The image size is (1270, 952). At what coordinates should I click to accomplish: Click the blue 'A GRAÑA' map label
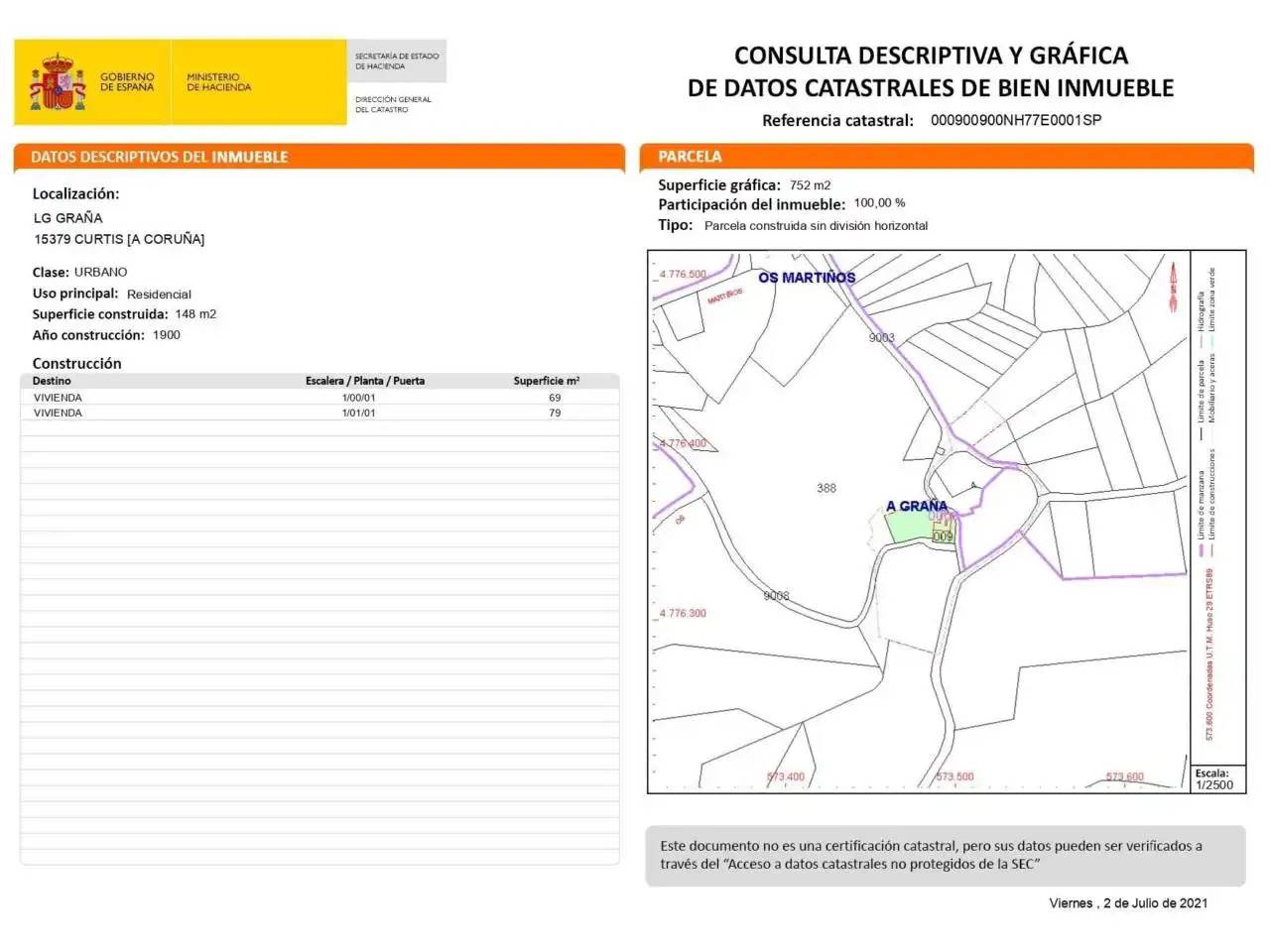tap(917, 506)
